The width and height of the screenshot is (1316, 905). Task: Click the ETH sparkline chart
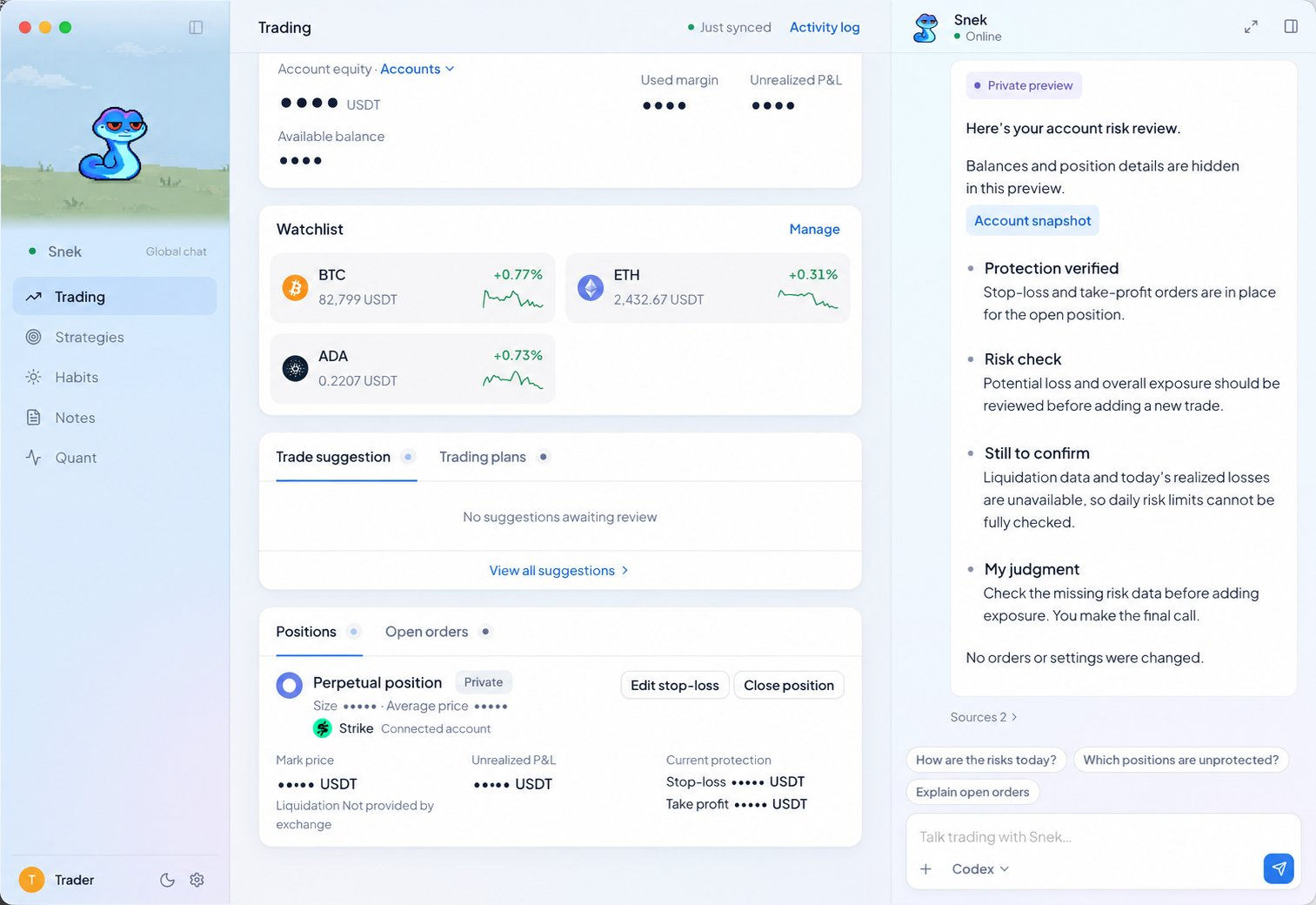(x=808, y=299)
